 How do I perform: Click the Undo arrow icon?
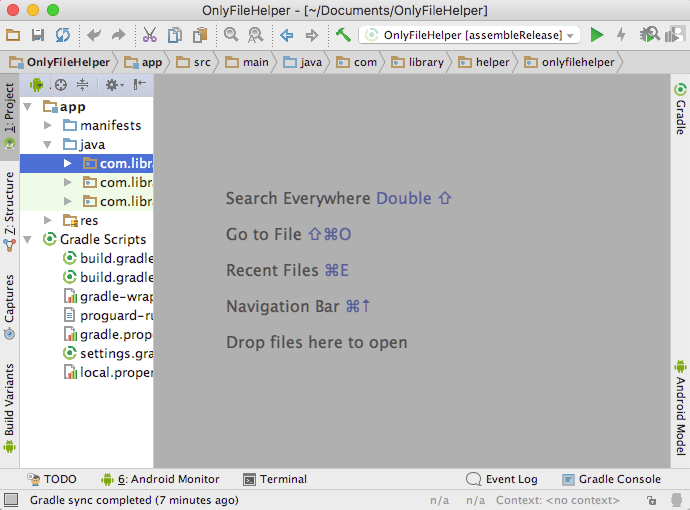tap(94, 35)
